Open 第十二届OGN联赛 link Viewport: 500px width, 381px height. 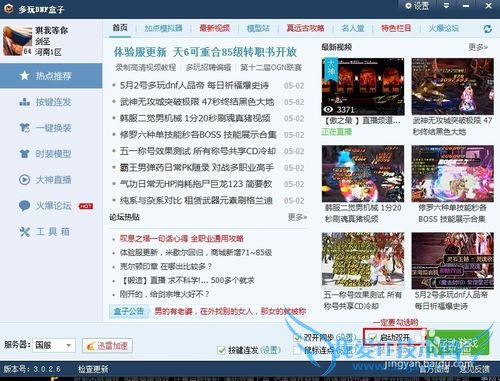point(271,67)
